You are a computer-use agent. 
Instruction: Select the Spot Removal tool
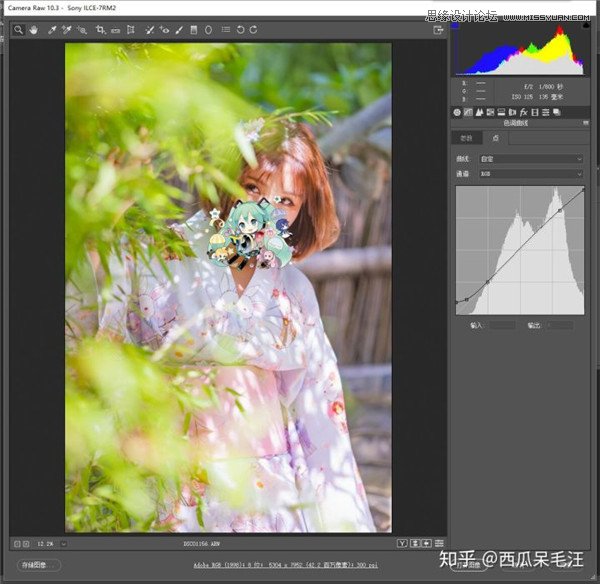150,30
